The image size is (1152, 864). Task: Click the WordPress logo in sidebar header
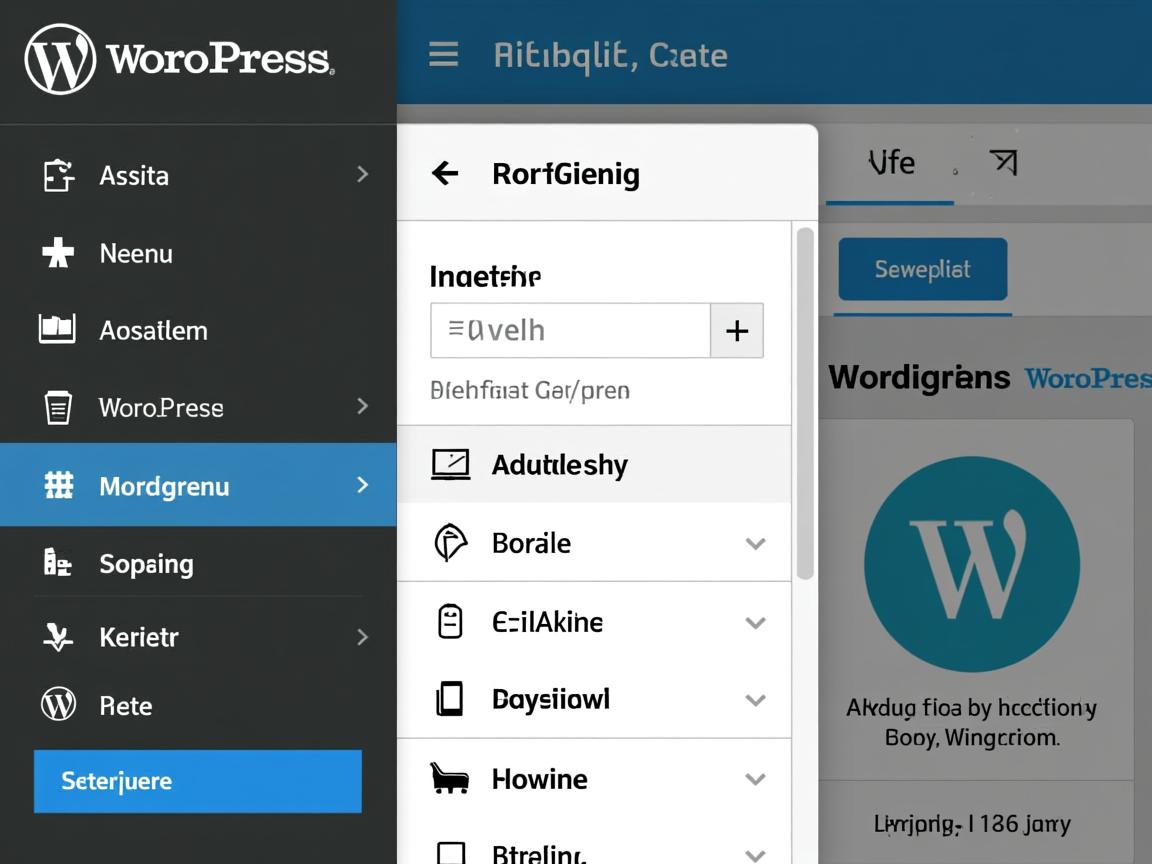point(61,60)
